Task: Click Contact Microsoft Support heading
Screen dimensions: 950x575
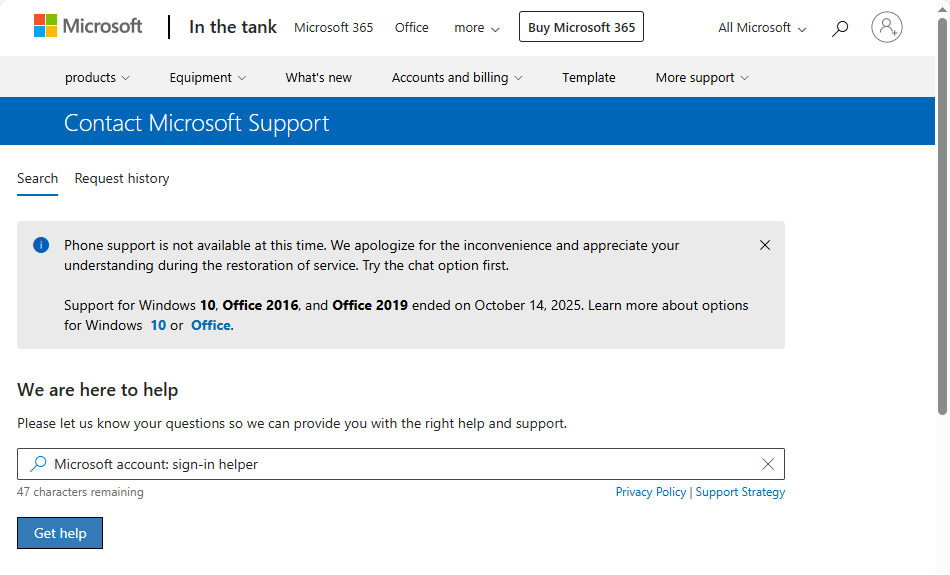Action: coord(196,123)
